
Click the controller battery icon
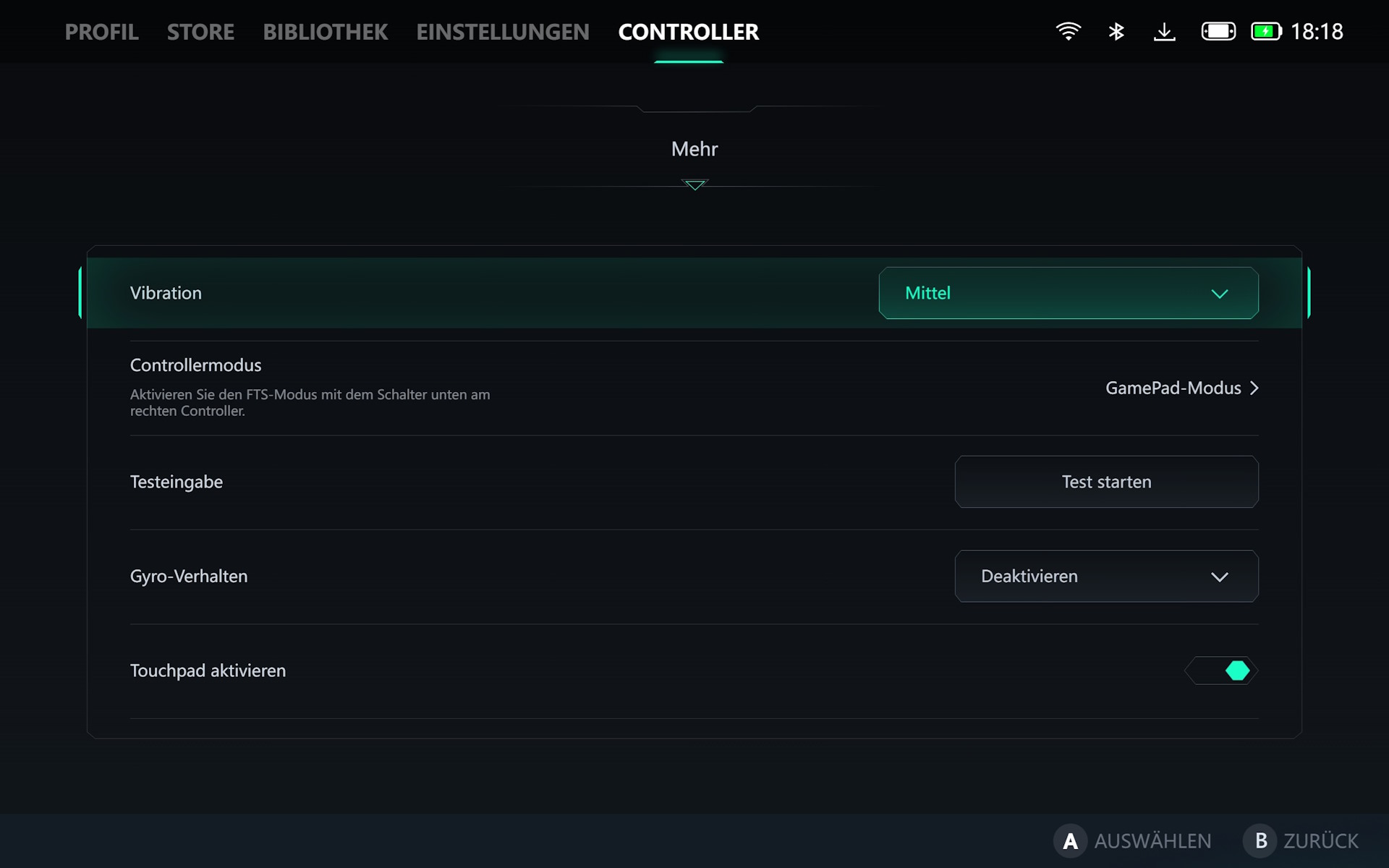tap(1218, 31)
